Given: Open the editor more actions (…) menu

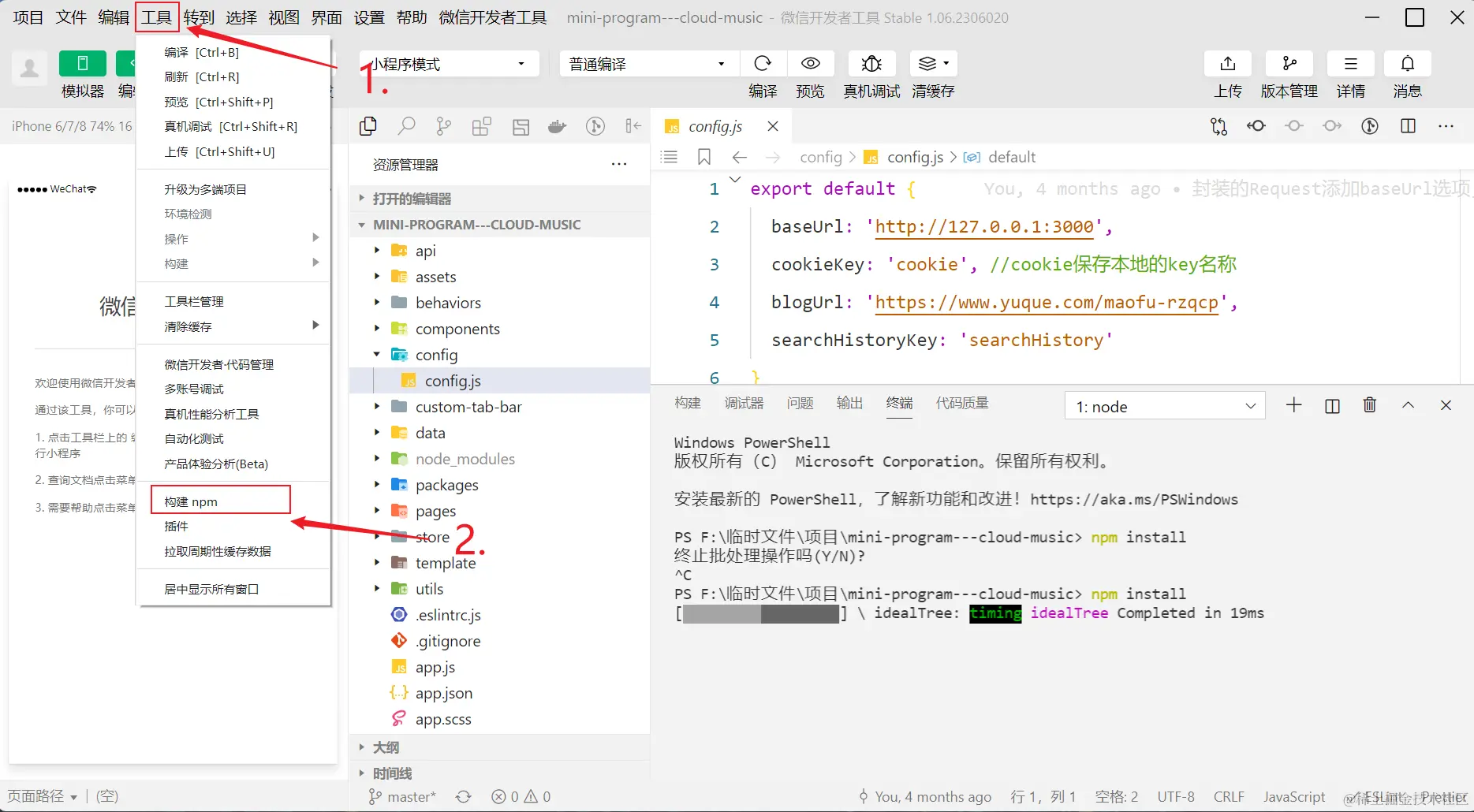Looking at the screenshot, I should click(1446, 126).
